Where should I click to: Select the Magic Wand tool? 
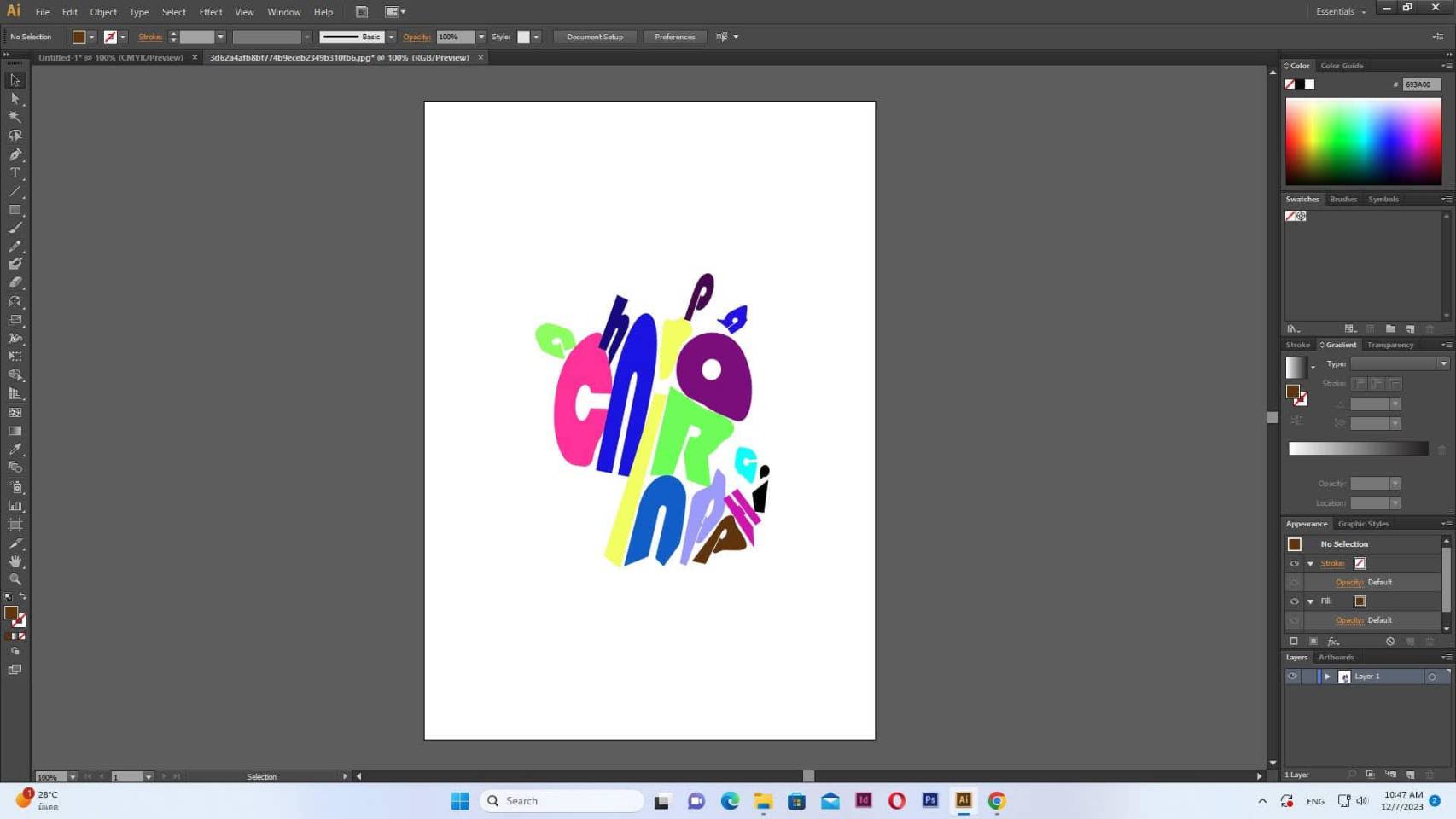[15, 117]
